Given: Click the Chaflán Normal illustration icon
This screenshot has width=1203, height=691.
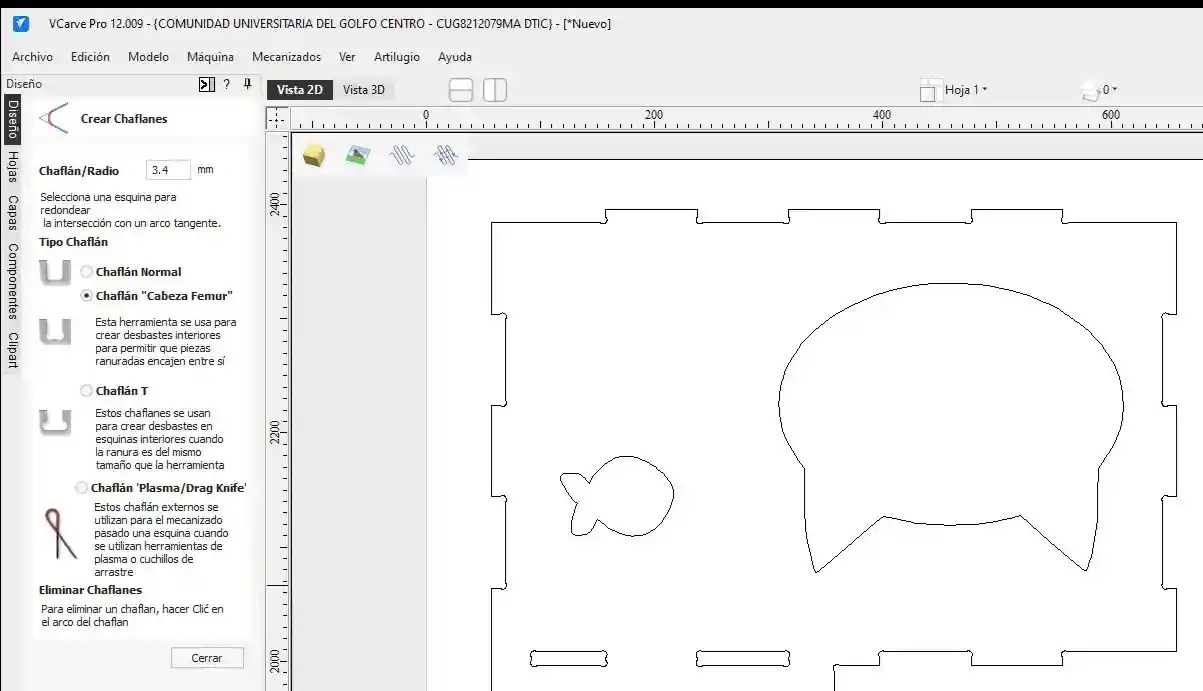Looking at the screenshot, I should coord(55,271).
